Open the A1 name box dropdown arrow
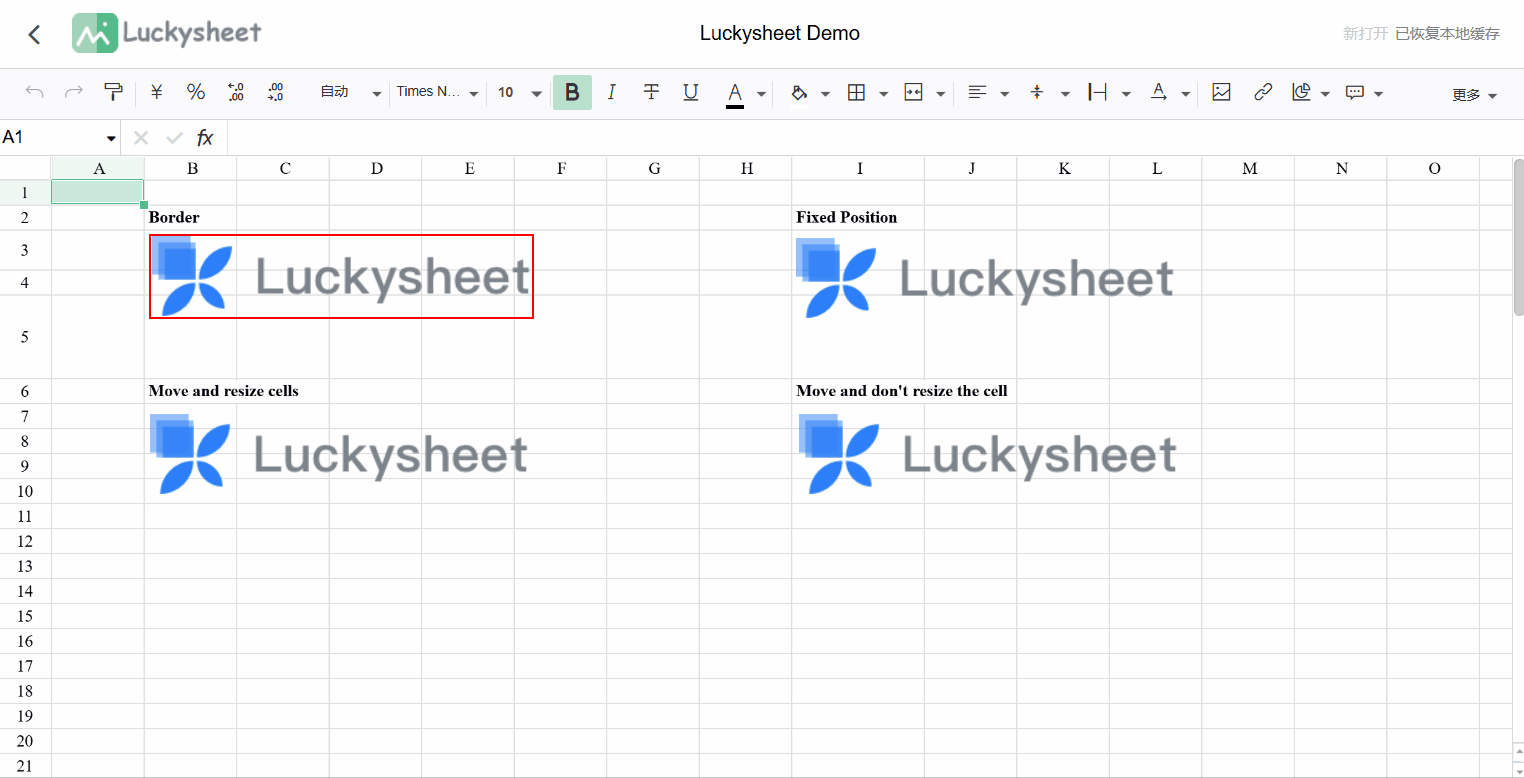This screenshot has height=778, width=1524. pos(111,138)
